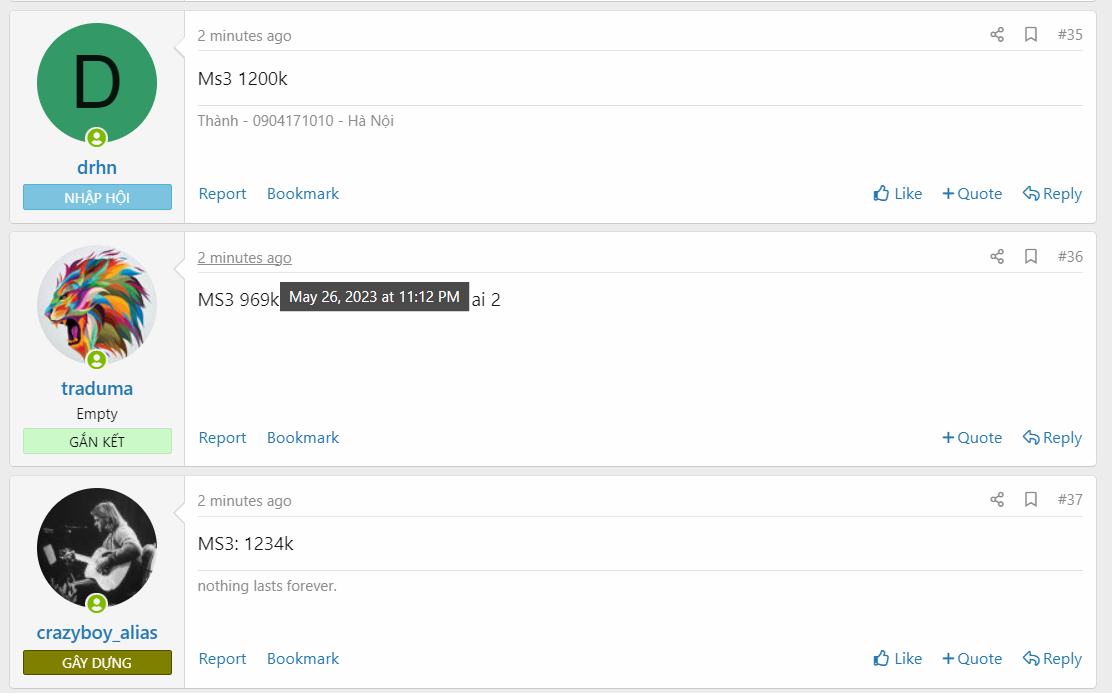Click the thumbs-up icon on crazyboy_alias's post
The width and height of the screenshot is (1112, 693).
point(880,658)
